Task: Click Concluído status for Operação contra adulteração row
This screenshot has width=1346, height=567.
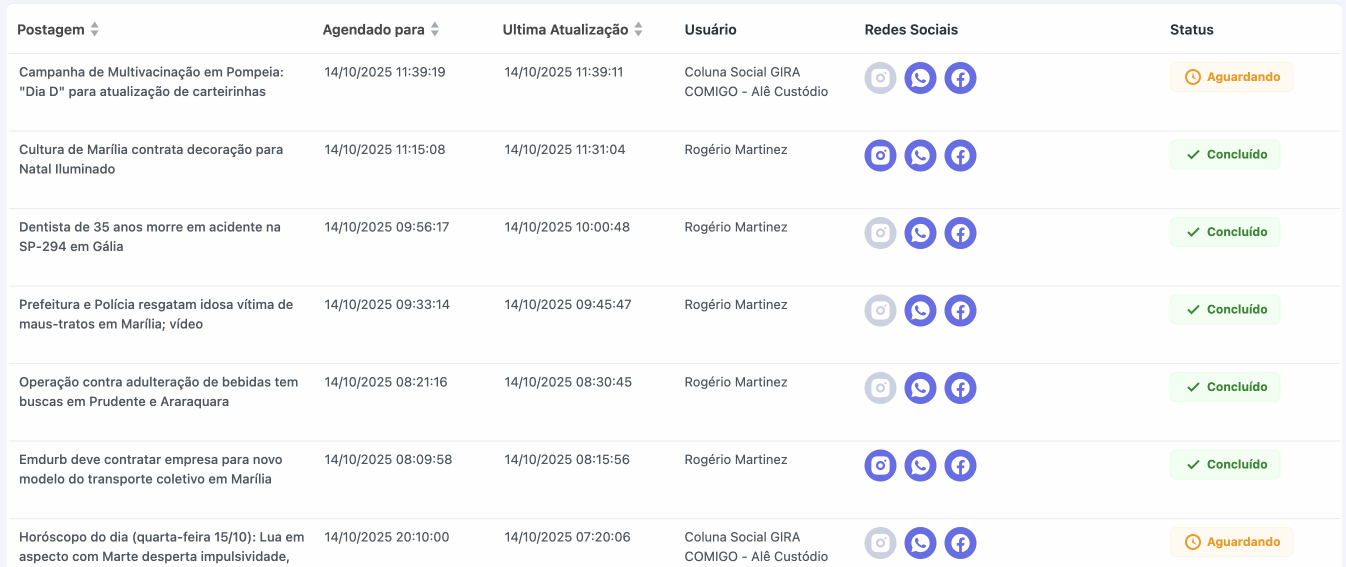Action: pyautogui.click(x=1225, y=387)
